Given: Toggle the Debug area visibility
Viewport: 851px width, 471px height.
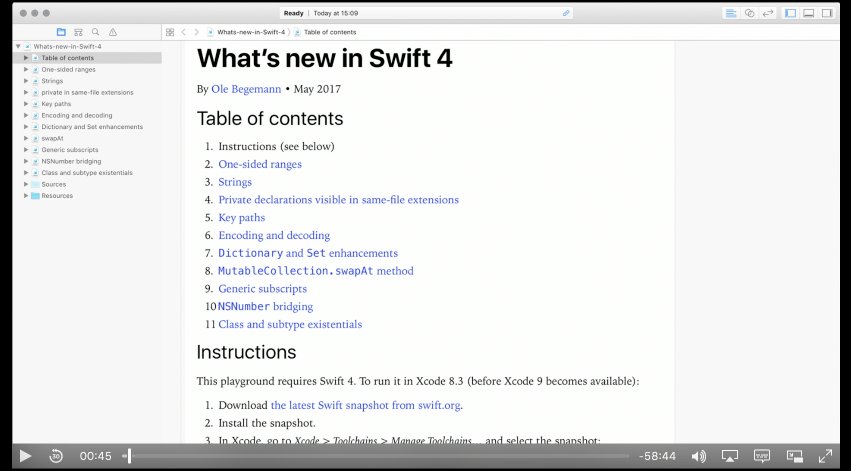Looking at the screenshot, I should point(809,13).
